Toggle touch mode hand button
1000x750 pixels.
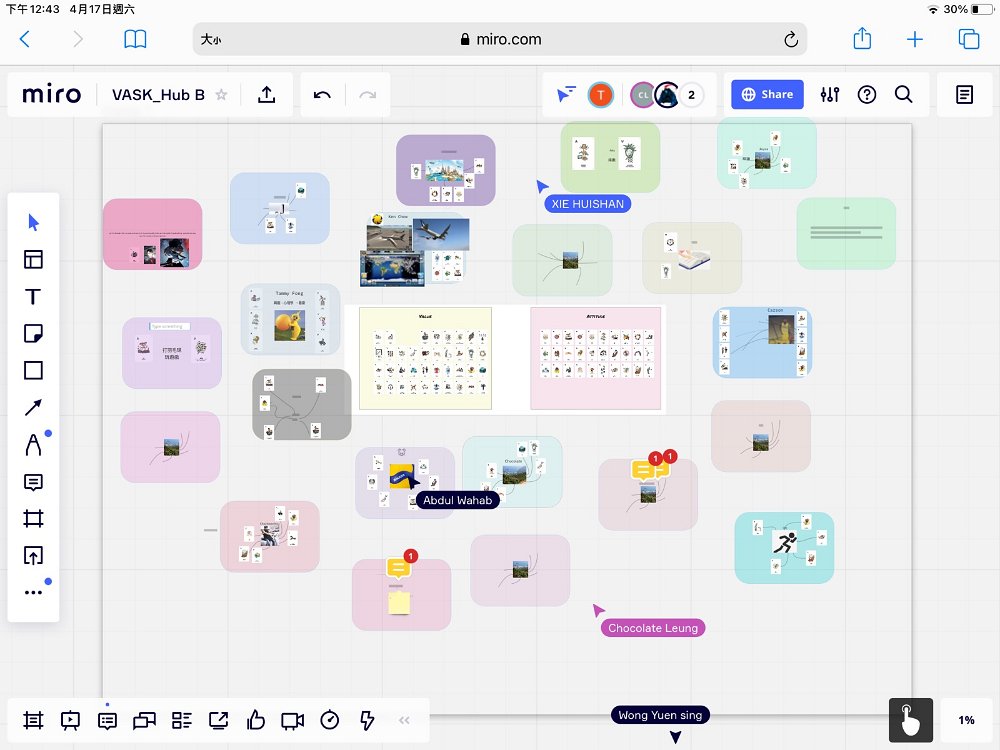[911, 721]
